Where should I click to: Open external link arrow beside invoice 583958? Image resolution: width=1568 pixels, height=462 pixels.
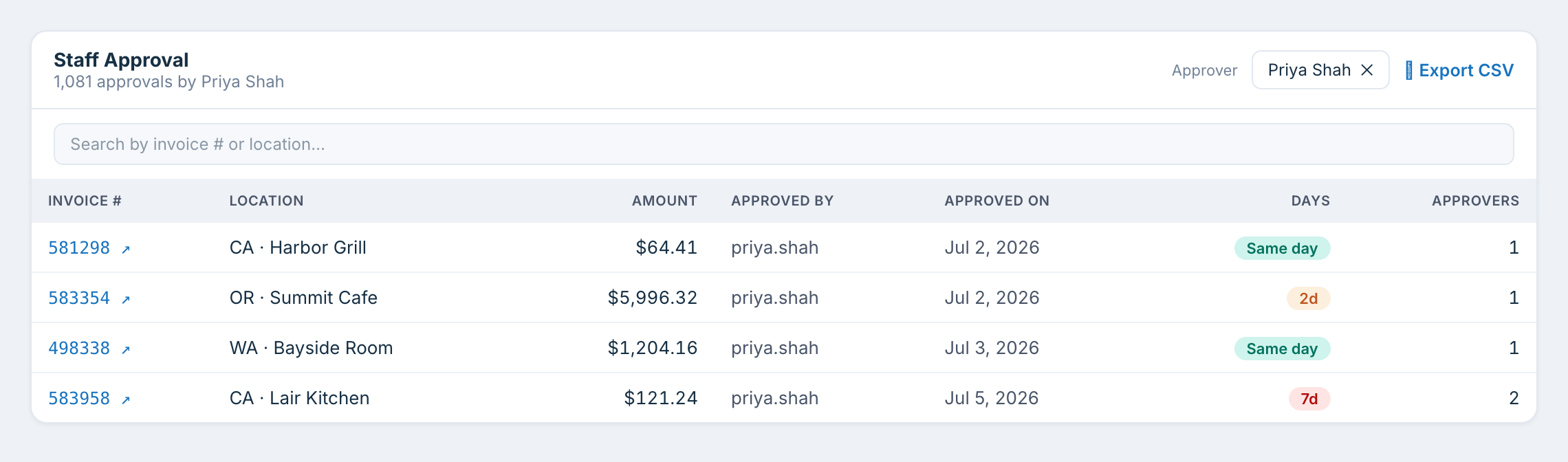[126, 400]
